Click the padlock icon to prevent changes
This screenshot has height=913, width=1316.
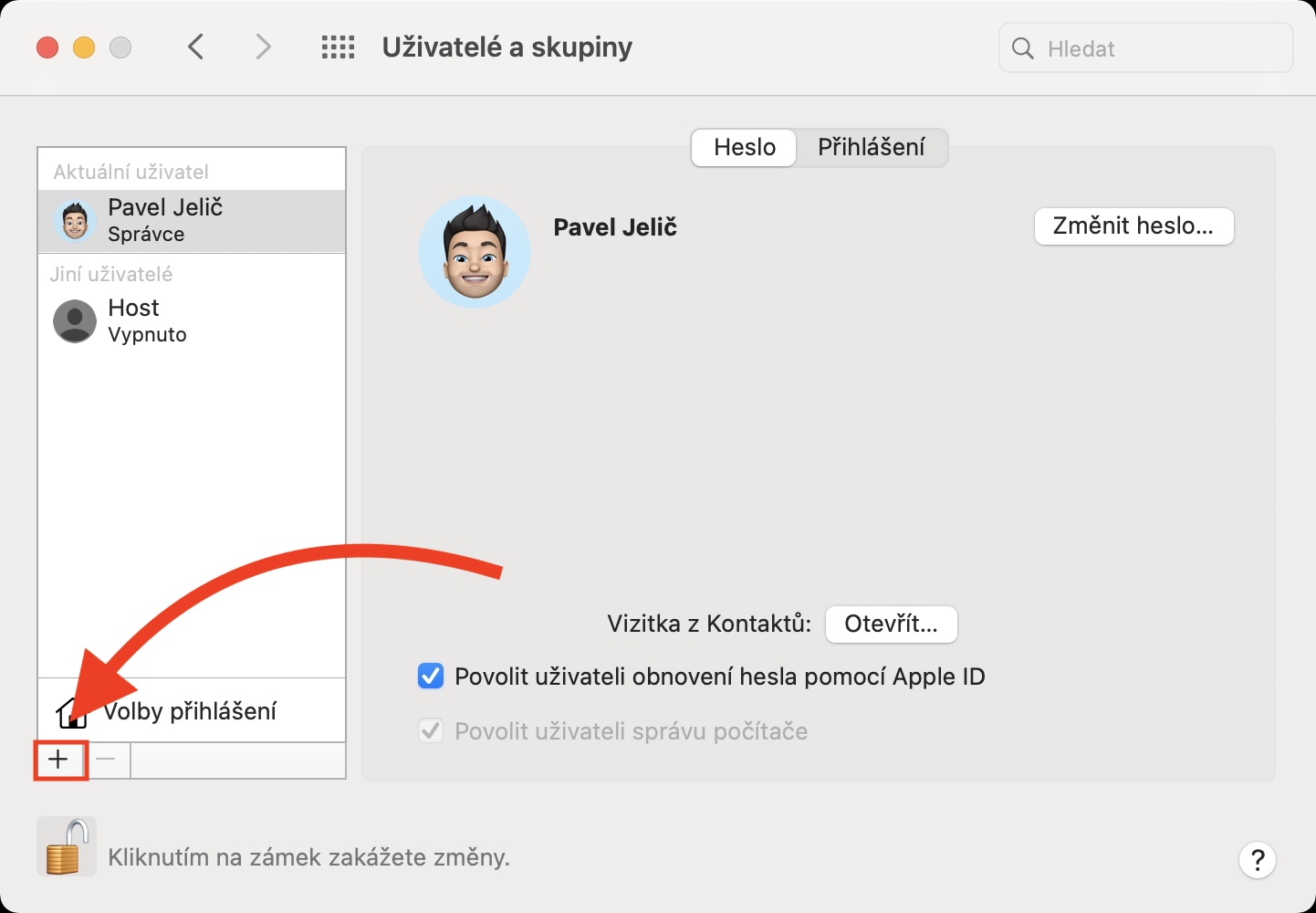click(x=67, y=847)
